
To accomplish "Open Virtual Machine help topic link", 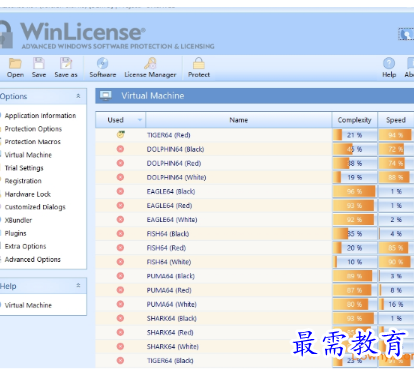I will (x=28, y=305).
